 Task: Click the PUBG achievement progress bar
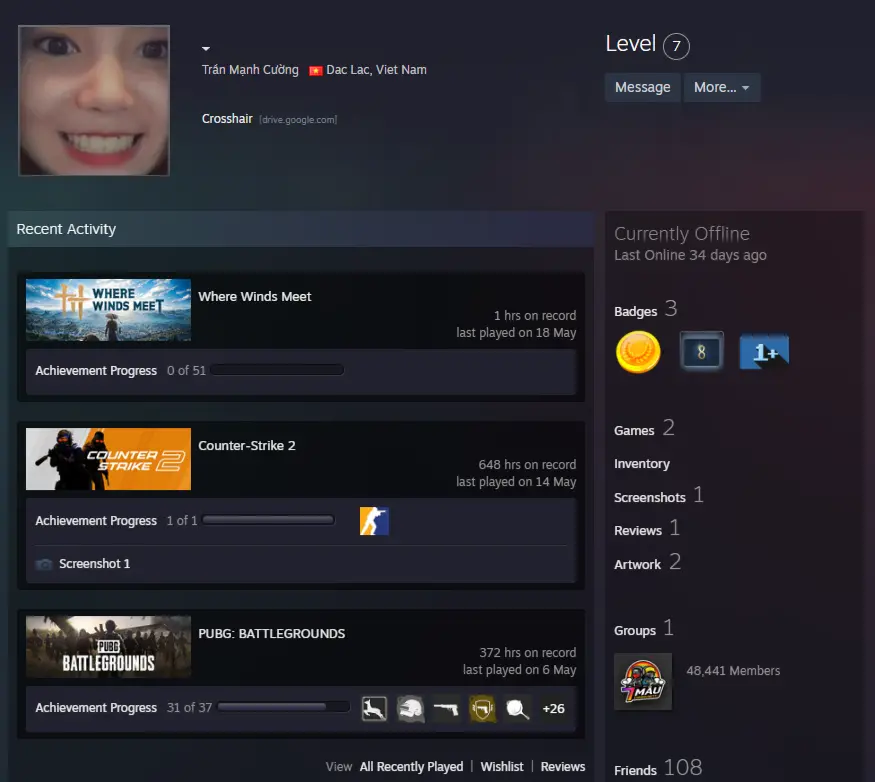click(283, 707)
